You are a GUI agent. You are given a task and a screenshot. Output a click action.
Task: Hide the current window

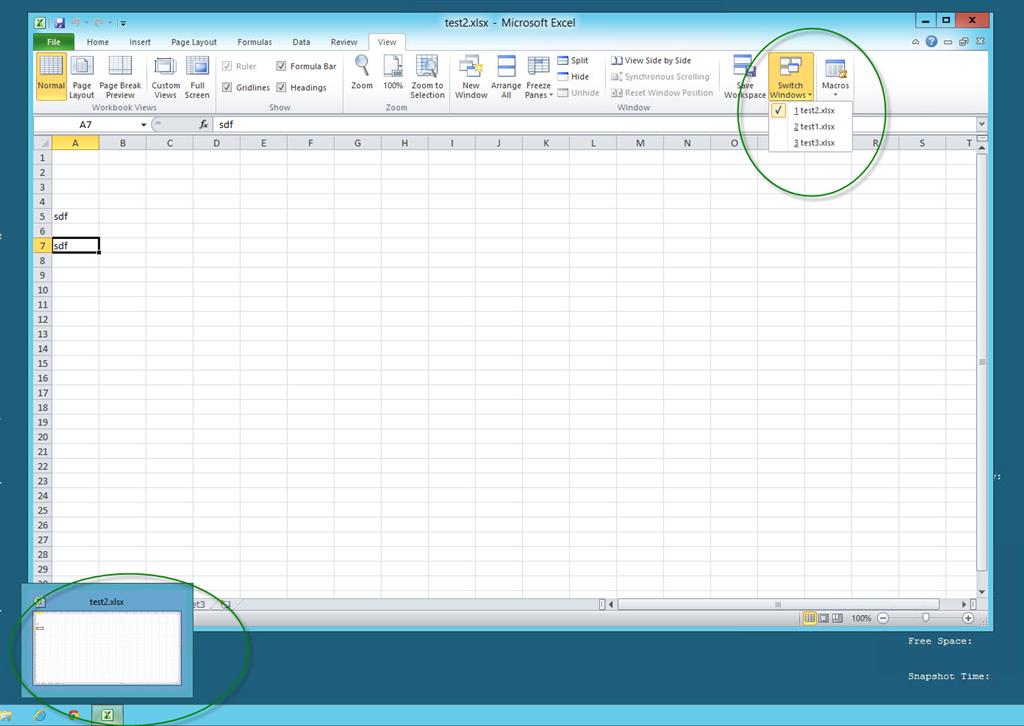click(573, 76)
